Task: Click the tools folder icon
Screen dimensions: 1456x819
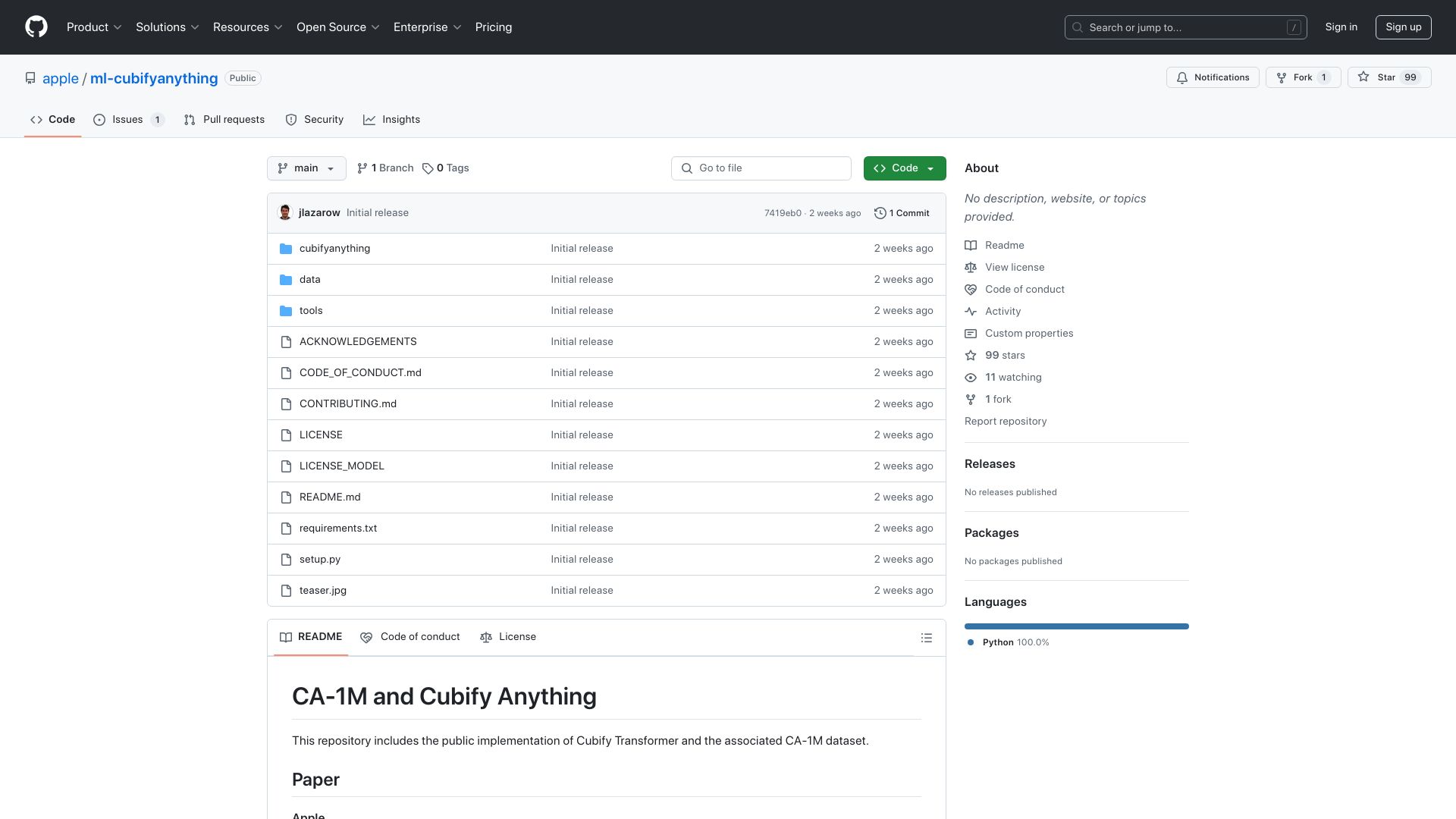Action: click(286, 311)
